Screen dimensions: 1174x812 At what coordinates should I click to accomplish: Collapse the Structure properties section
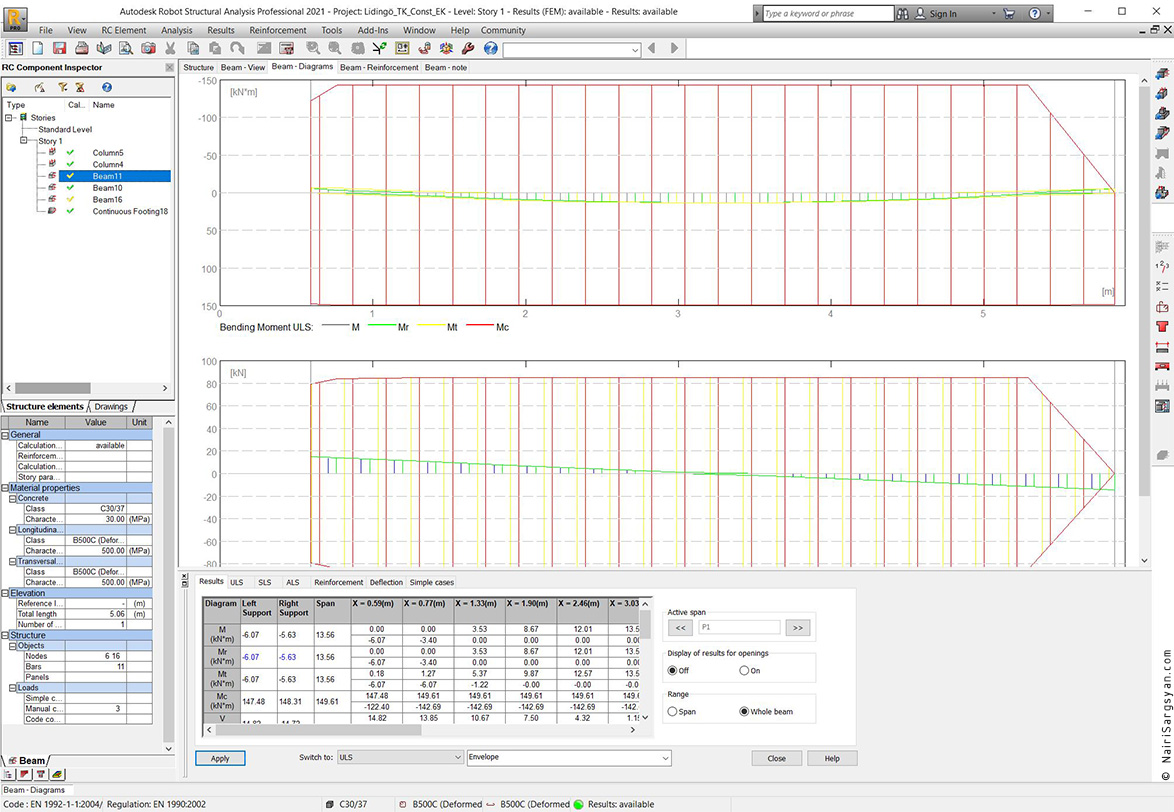click(x=5, y=635)
